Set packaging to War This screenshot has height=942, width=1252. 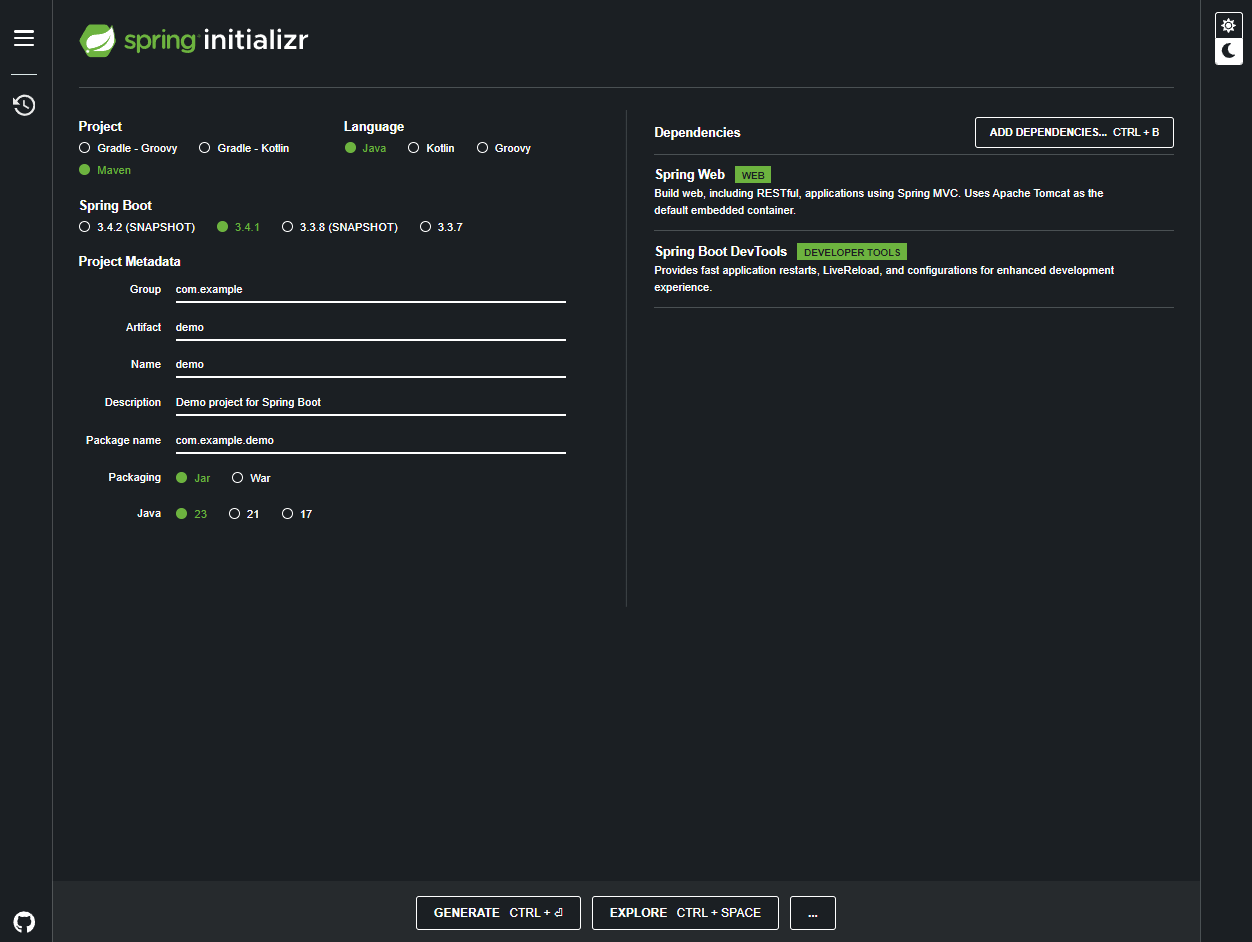tap(251, 478)
